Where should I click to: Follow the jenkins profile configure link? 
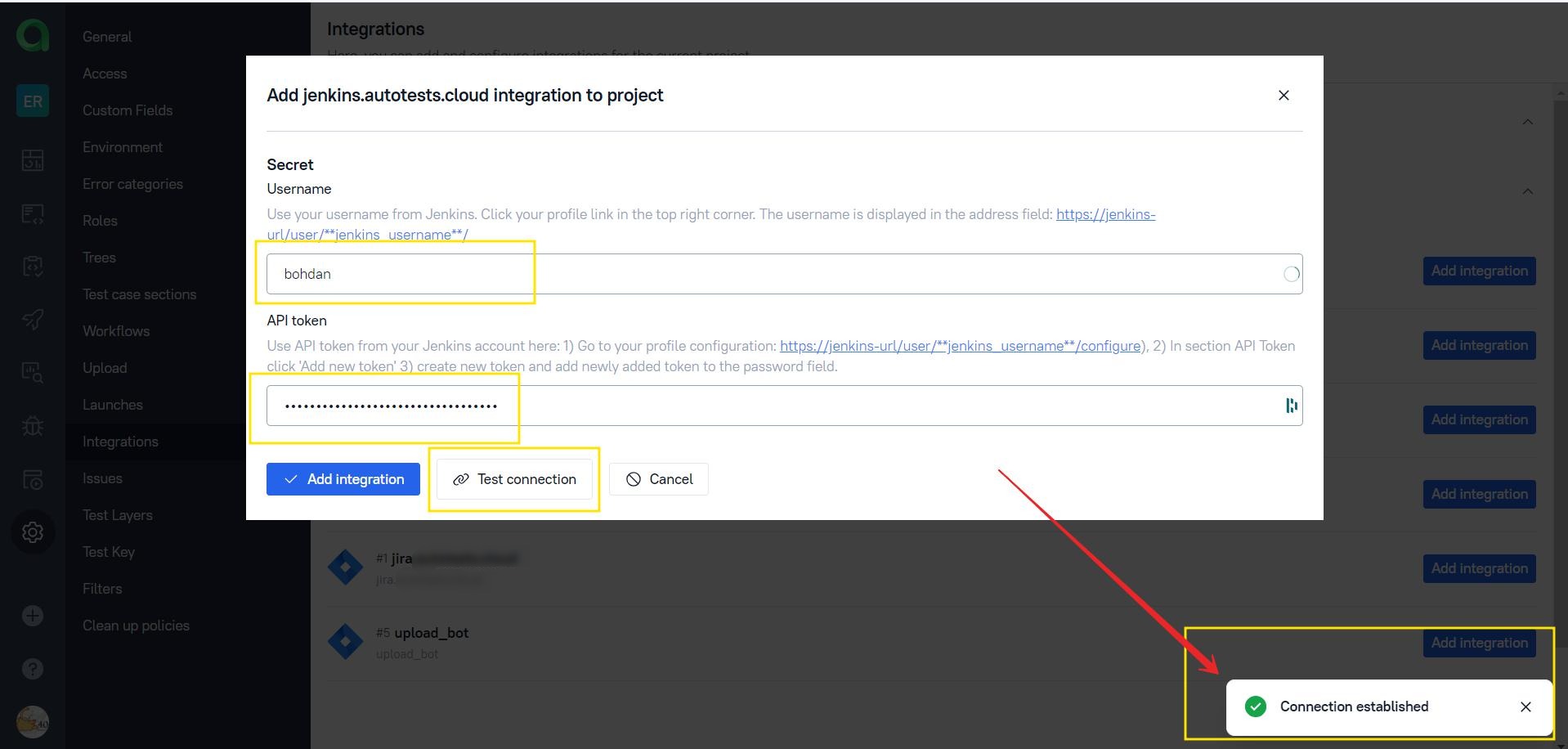point(961,346)
